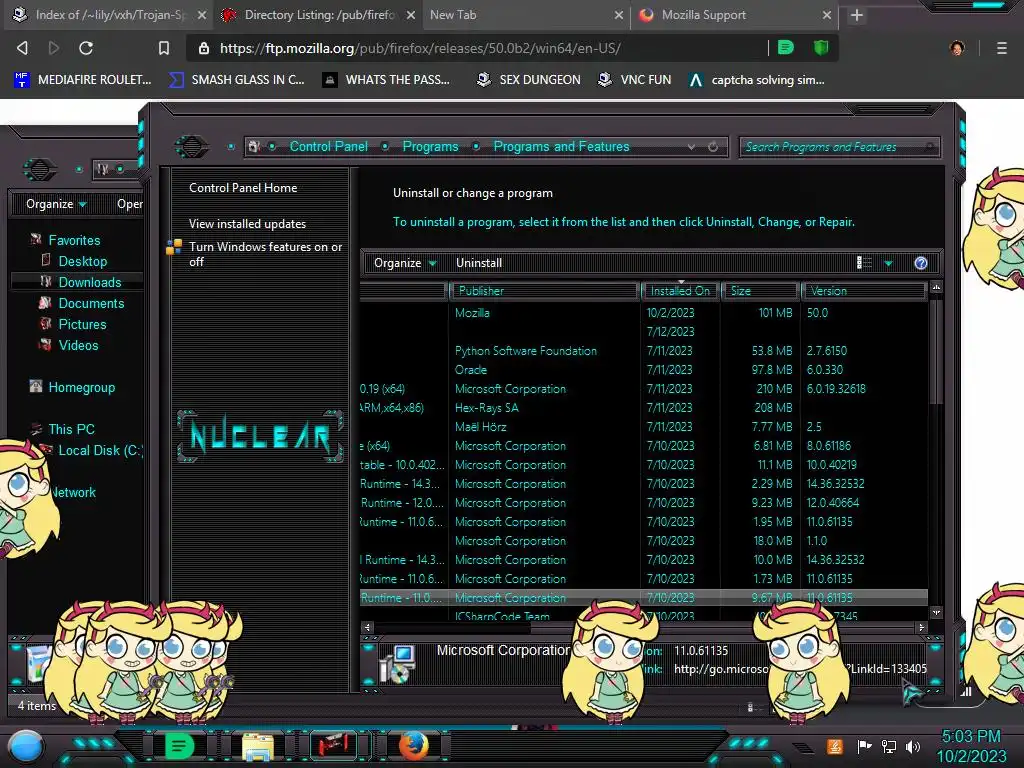
Task: Open the VNC FUN bookmark
Action: point(635,80)
